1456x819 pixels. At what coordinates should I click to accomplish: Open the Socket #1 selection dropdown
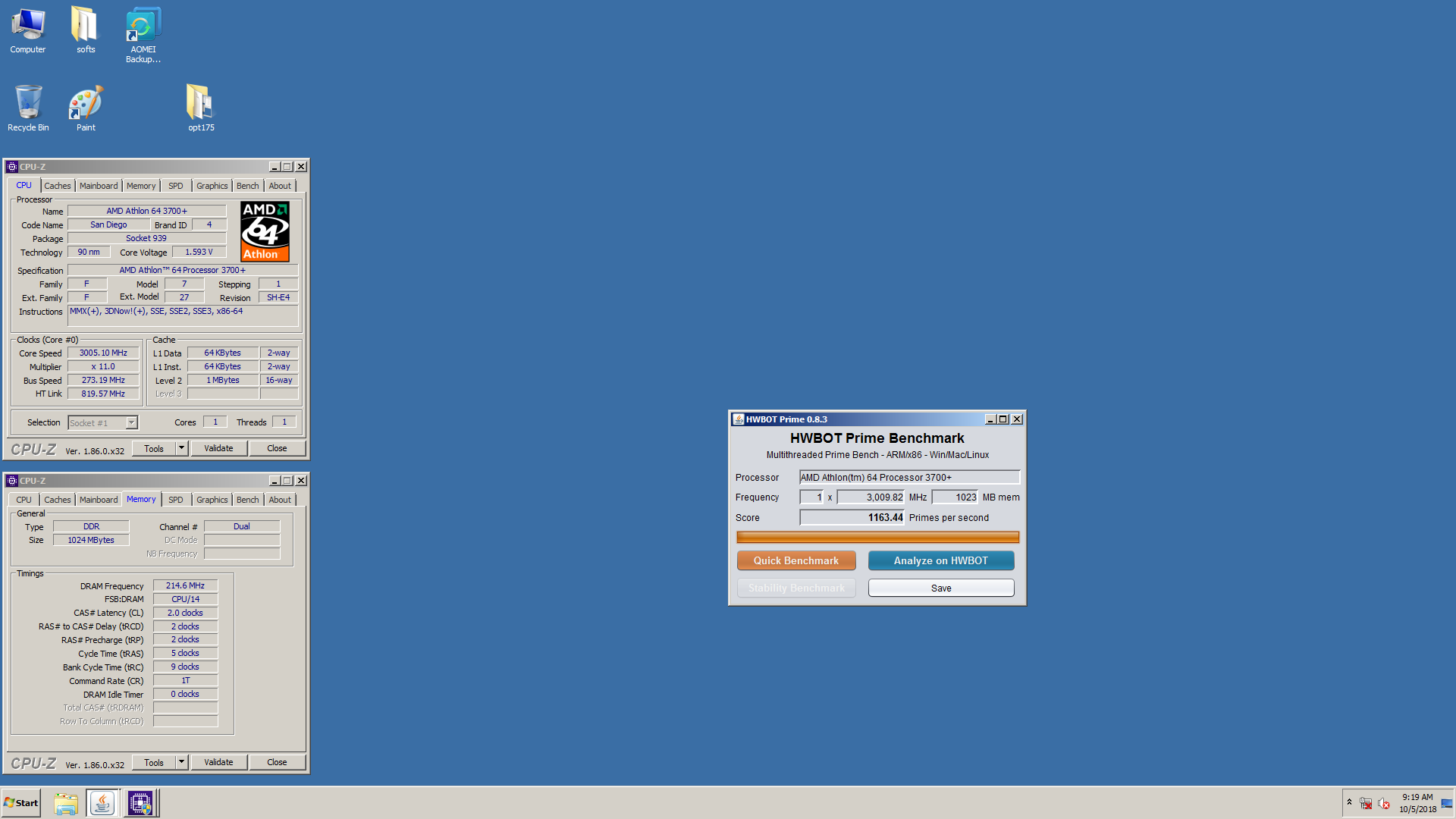click(x=103, y=423)
